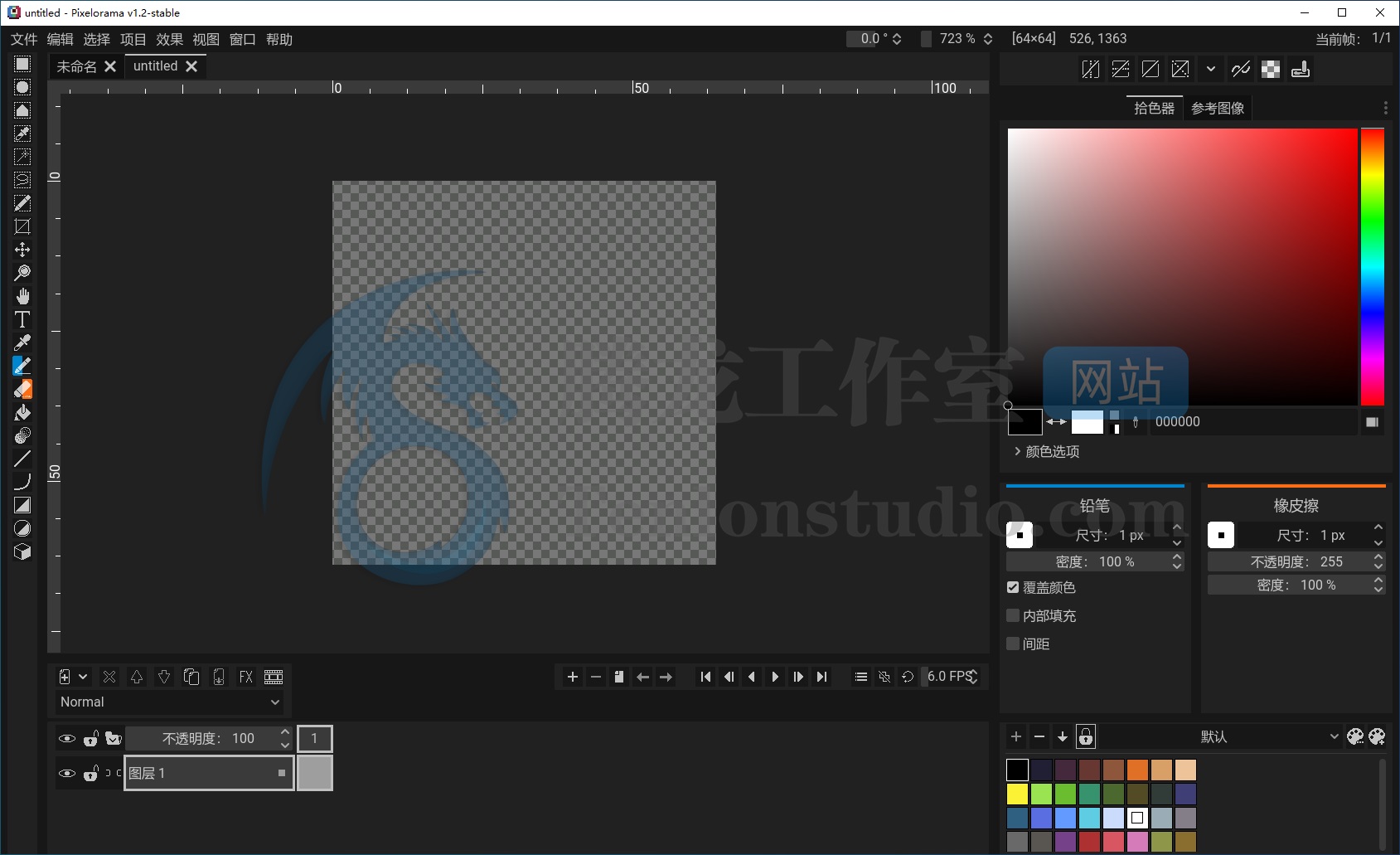1400x855 pixels.
Task: Toggle alpha lock checkerboard icon
Action: coord(1271,70)
